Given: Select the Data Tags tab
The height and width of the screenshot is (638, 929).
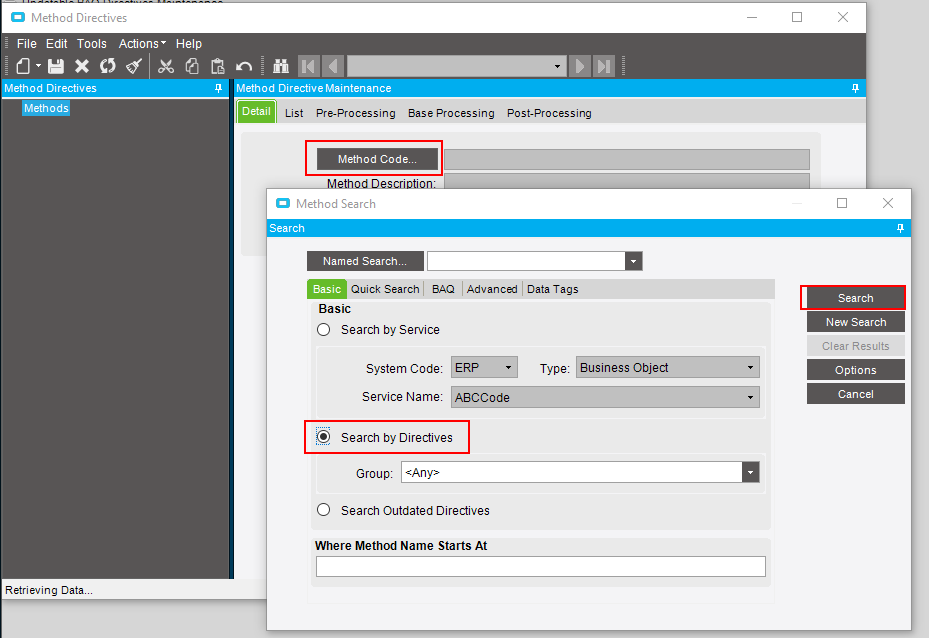Looking at the screenshot, I should 553,289.
